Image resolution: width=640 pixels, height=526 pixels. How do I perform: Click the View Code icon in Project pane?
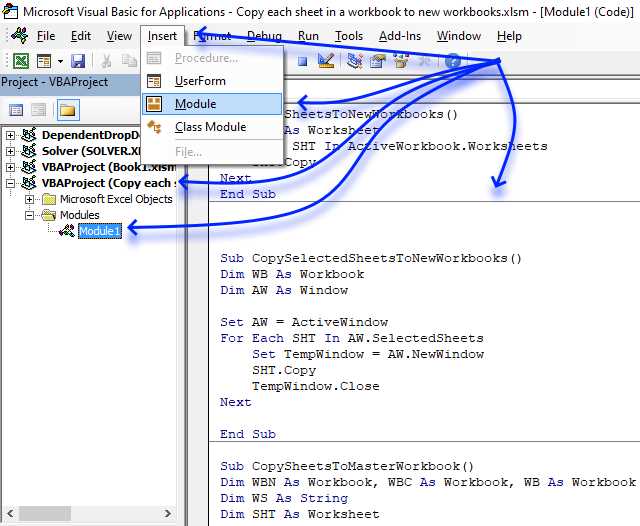click(16, 110)
